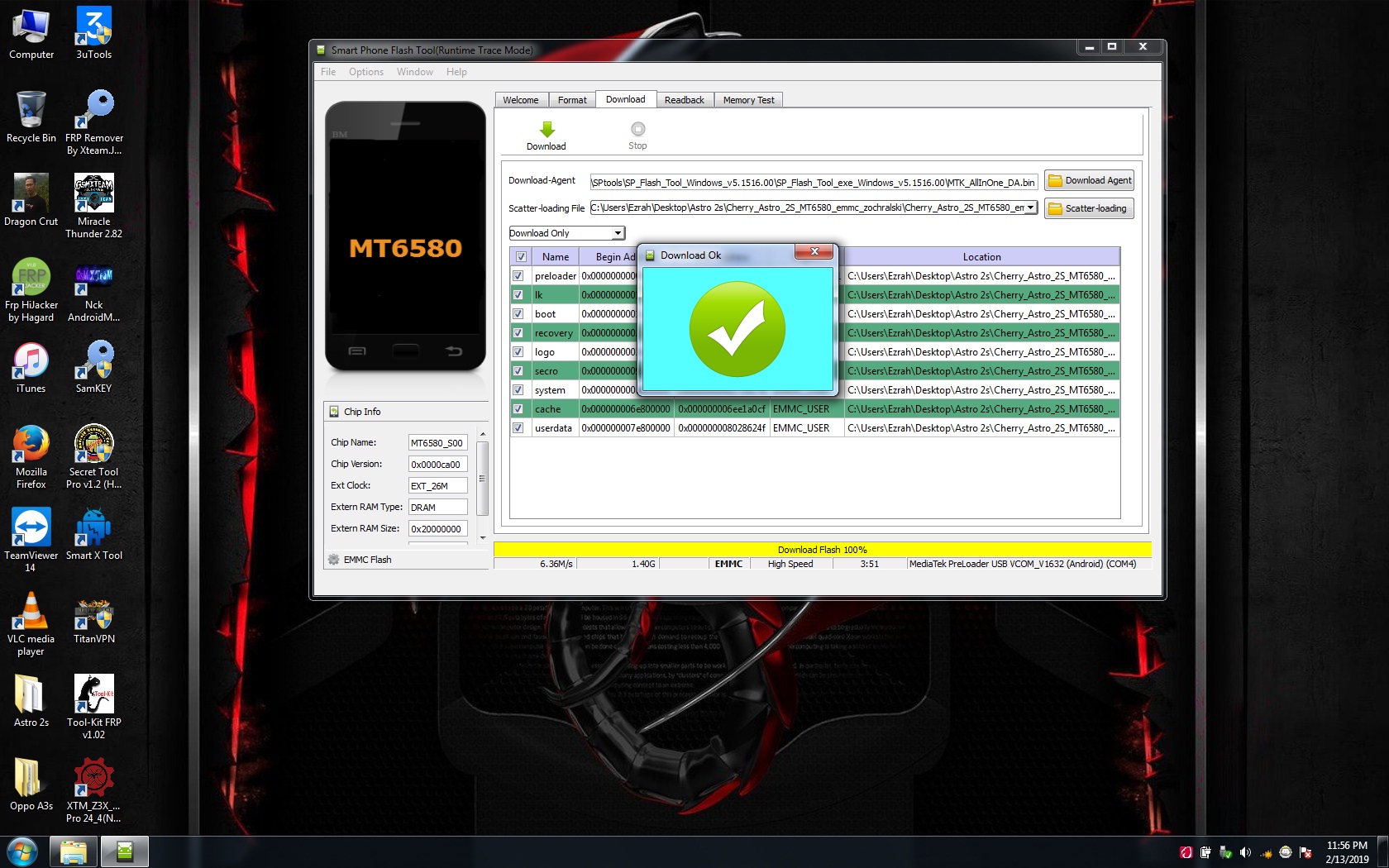Click the Chip Info vertical scrollbar thumb

pyautogui.click(x=483, y=479)
